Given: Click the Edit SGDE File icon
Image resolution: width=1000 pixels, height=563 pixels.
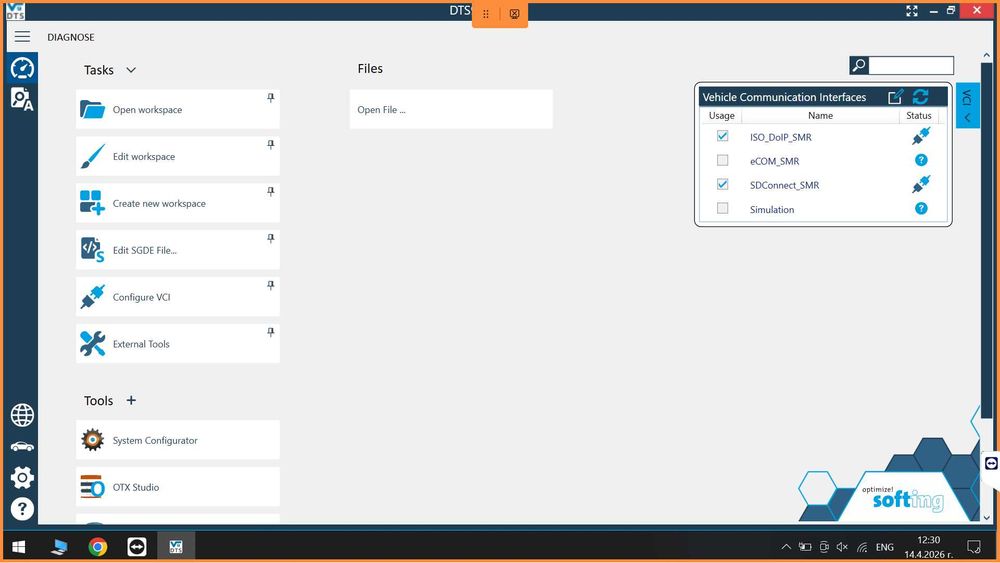Looking at the screenshot, I should point(92,249).
